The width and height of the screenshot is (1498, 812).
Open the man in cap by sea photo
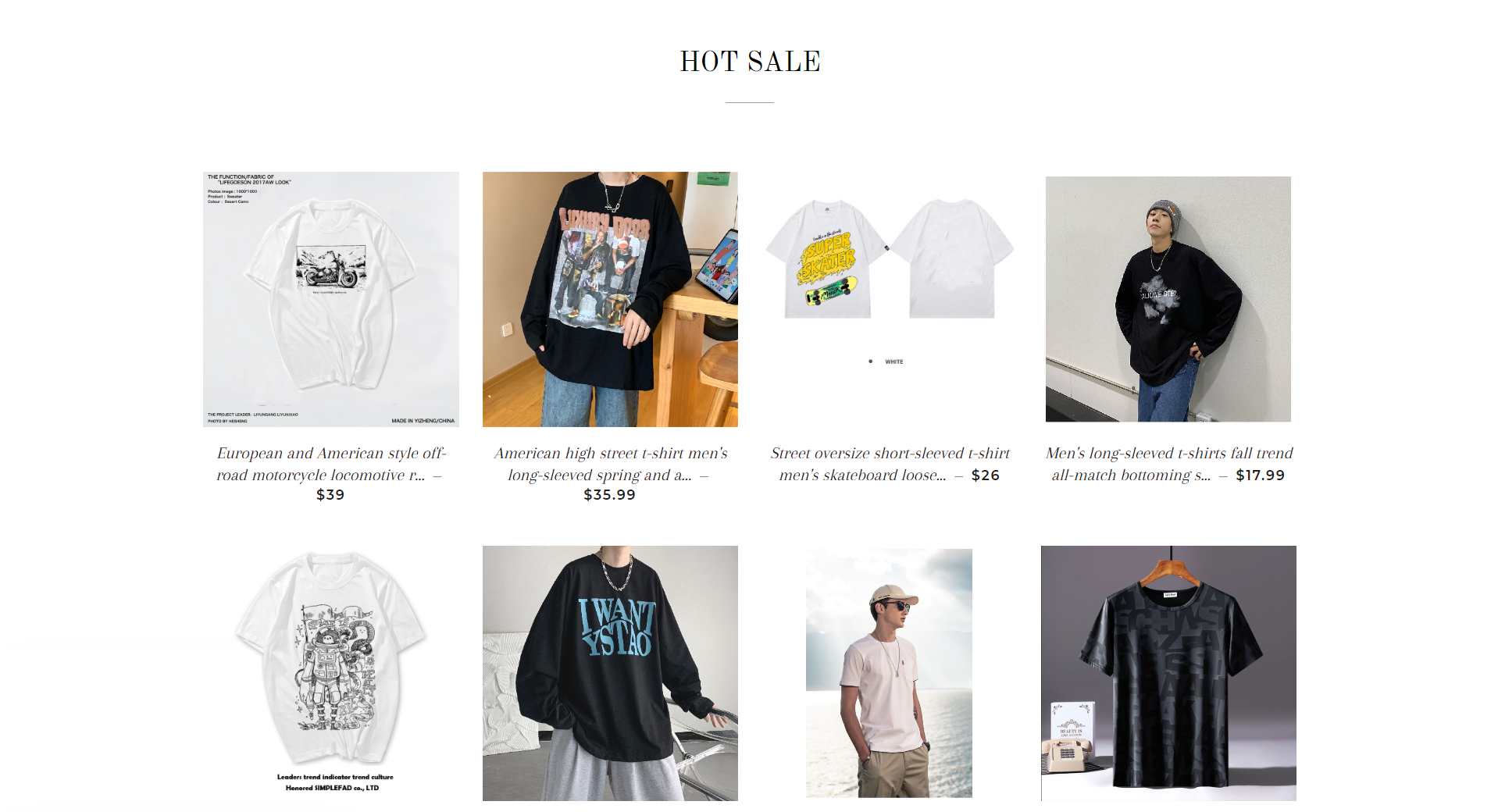click(890, 673)
